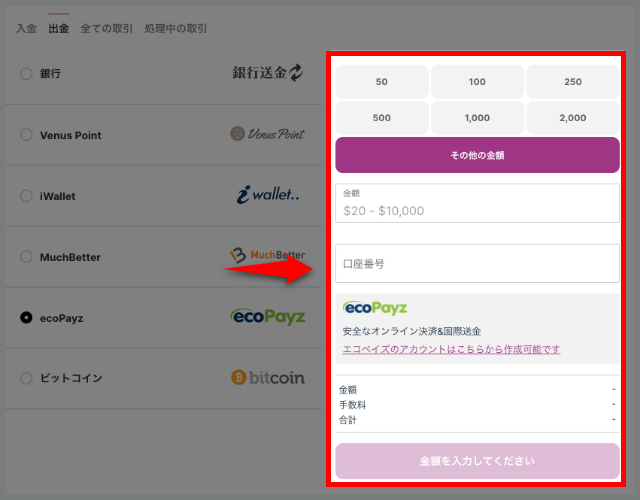Click the ecoPayz logo in payment list
Screen dimensions: 640x500
click(267, 317)
